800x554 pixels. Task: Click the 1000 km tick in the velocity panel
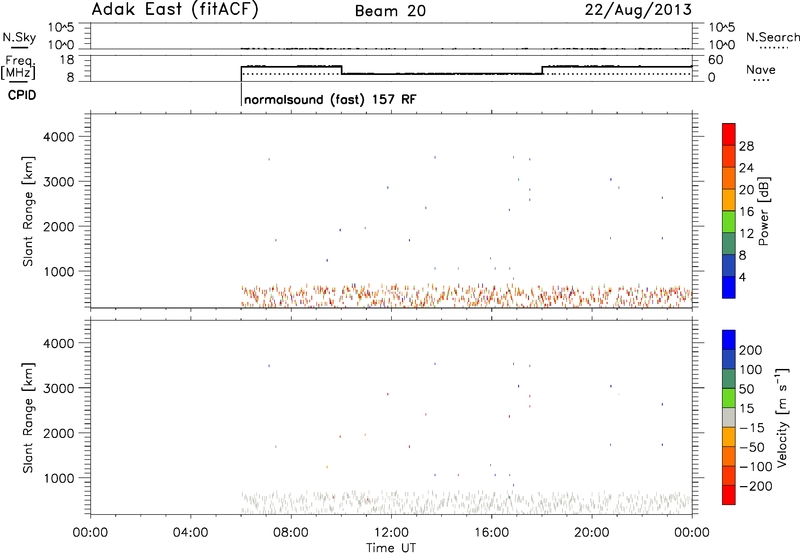pos(59,478)
